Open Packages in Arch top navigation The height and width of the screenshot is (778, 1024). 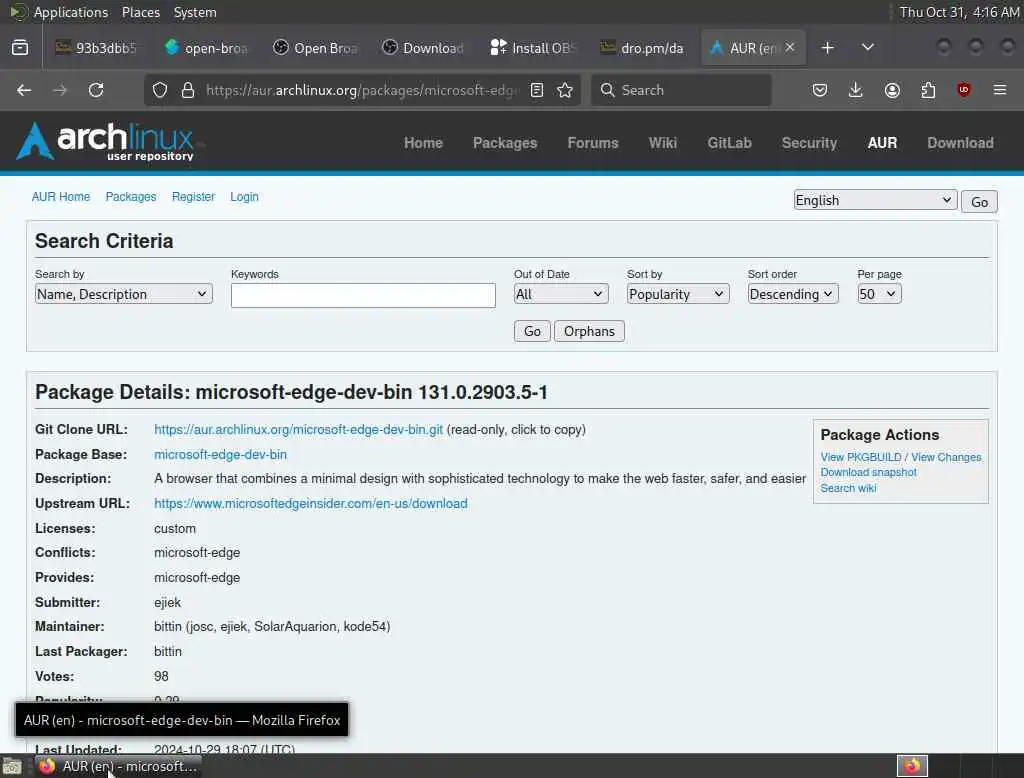[x=505, y=143]
